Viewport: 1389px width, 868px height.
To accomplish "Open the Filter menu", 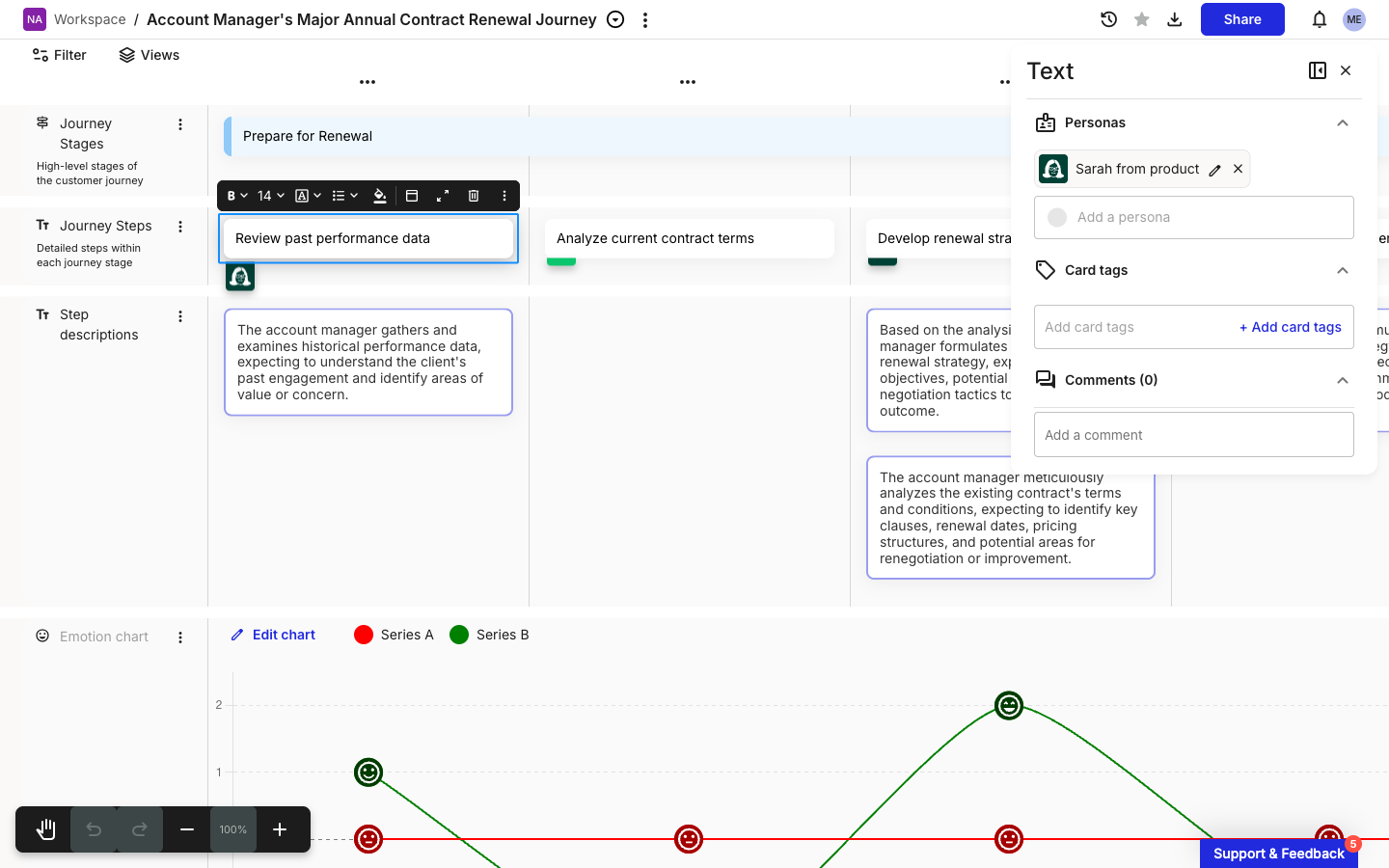I will pos(60,55).
